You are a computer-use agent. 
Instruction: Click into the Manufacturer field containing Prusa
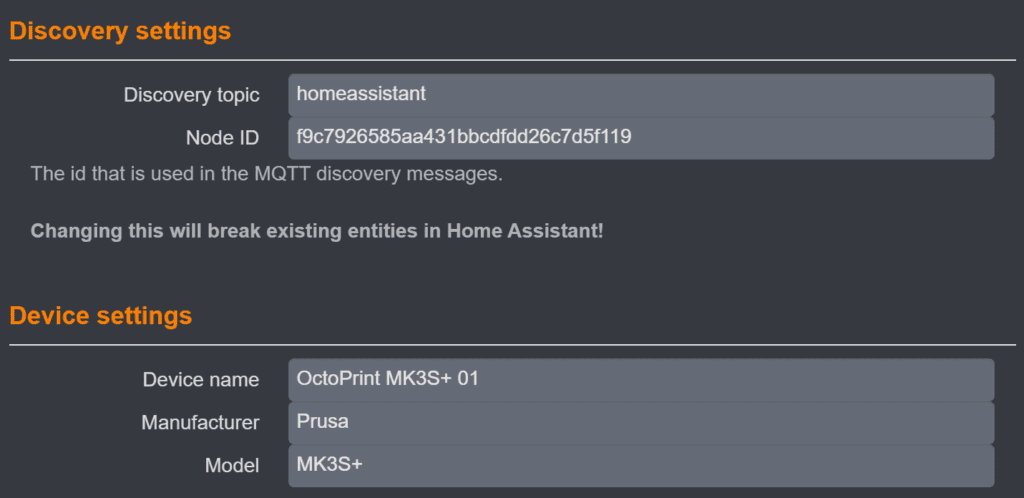coord(641,423)
